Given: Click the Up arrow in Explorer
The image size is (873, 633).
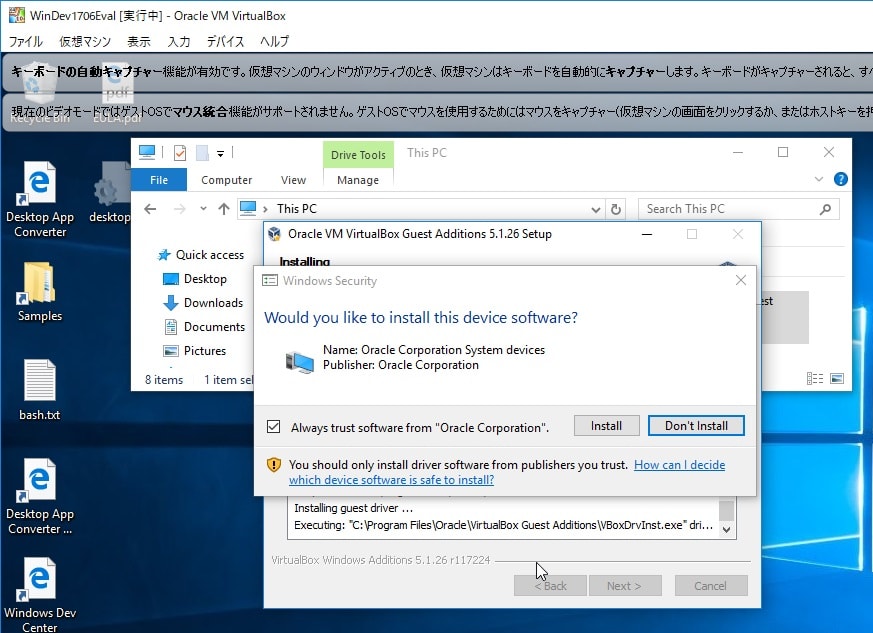Looking at the screenshot, I should pos(224,209).
